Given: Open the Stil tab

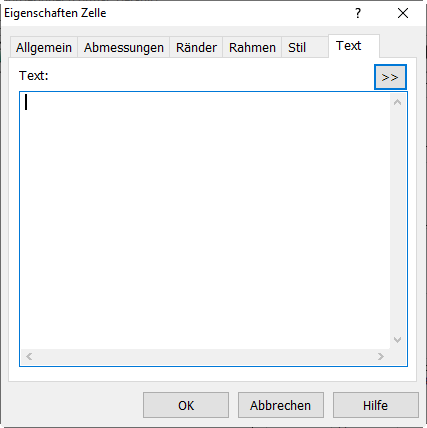Looking at the screenshot, I should click(x=297, y=47).
